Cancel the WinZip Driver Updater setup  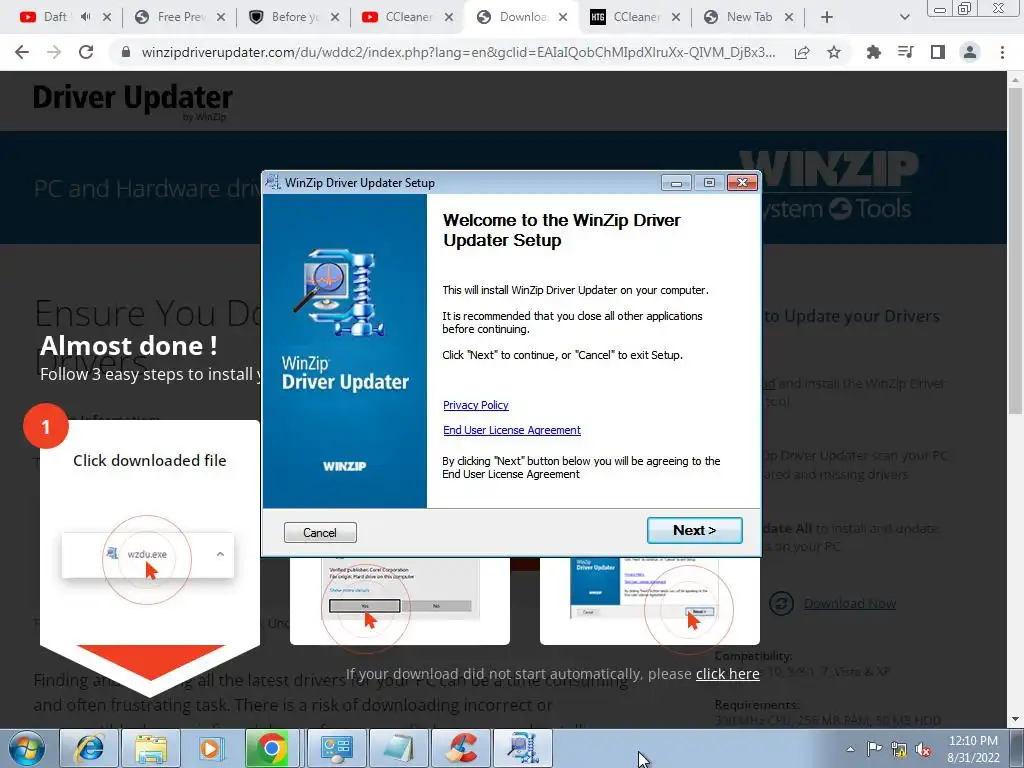(x=320, y=532)
